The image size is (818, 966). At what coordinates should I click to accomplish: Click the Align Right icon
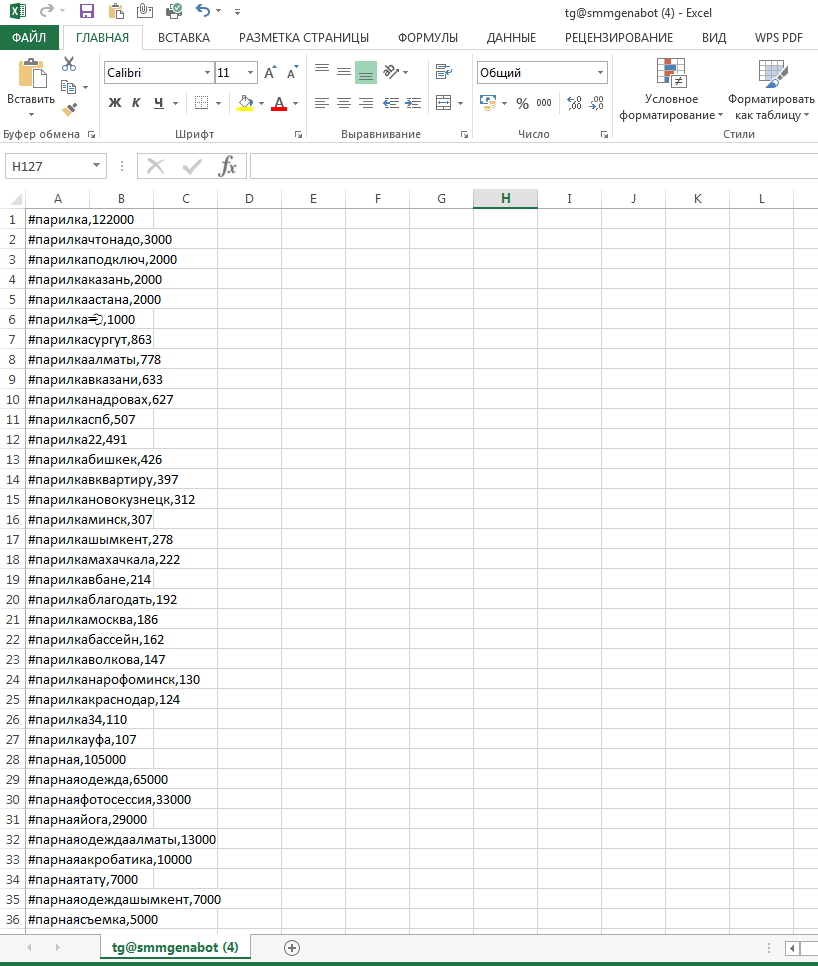[x=366, y=103]
